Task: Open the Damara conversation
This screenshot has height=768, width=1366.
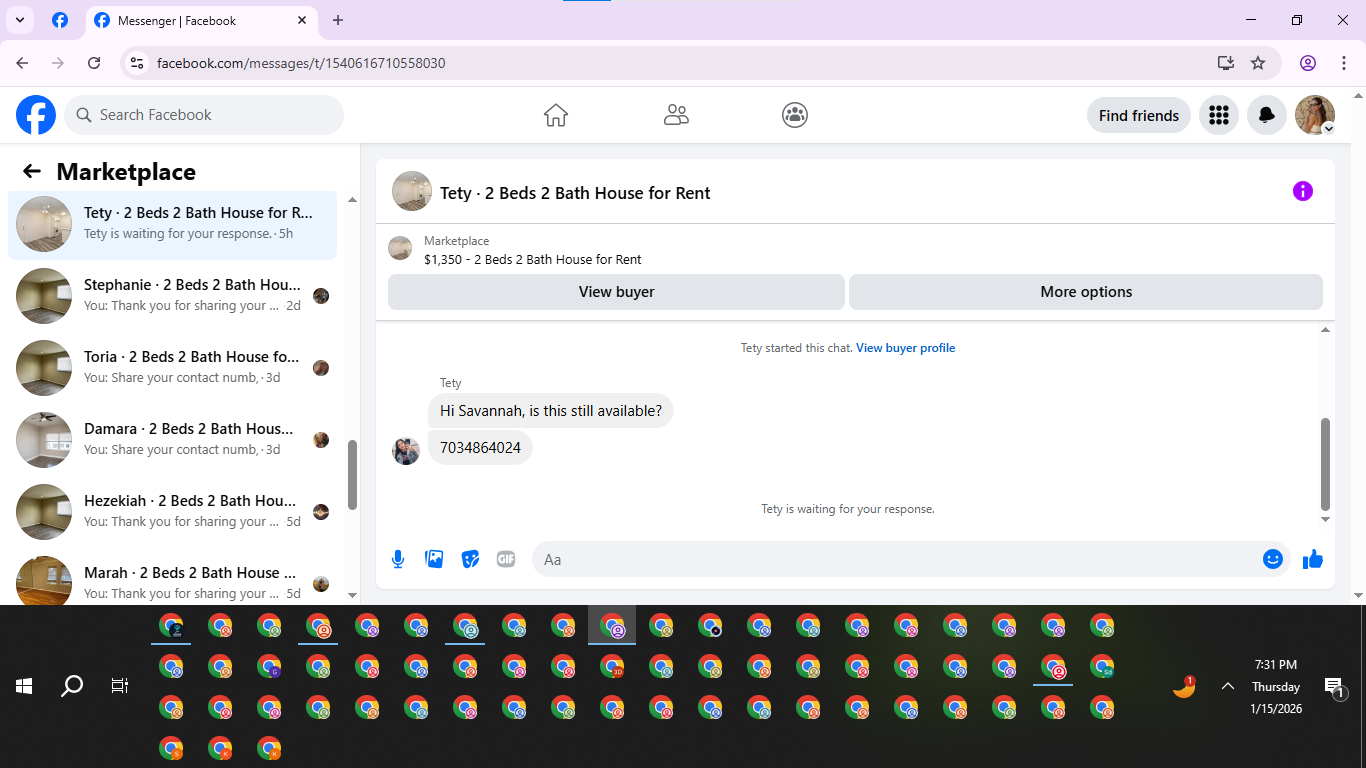Action: pyautogui.click(x=172, y=440)
